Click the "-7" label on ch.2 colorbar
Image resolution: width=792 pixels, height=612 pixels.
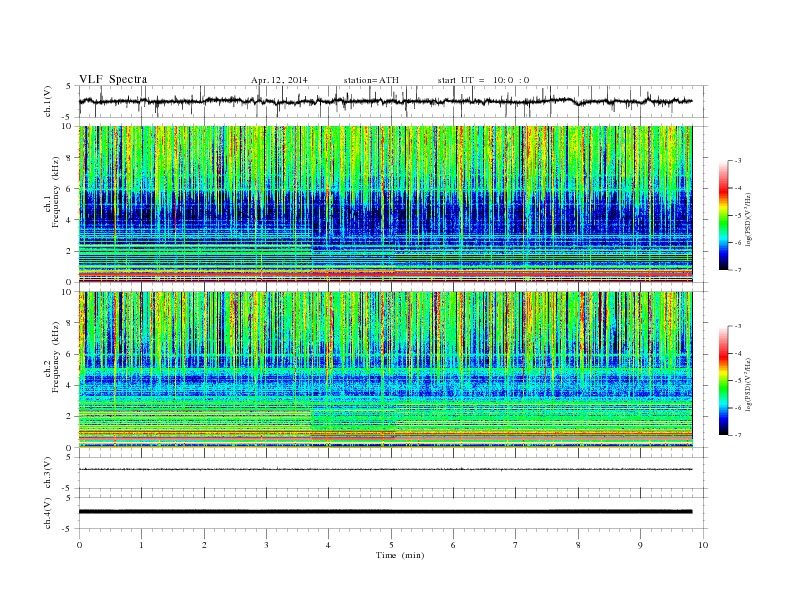(x=737, y=435)
